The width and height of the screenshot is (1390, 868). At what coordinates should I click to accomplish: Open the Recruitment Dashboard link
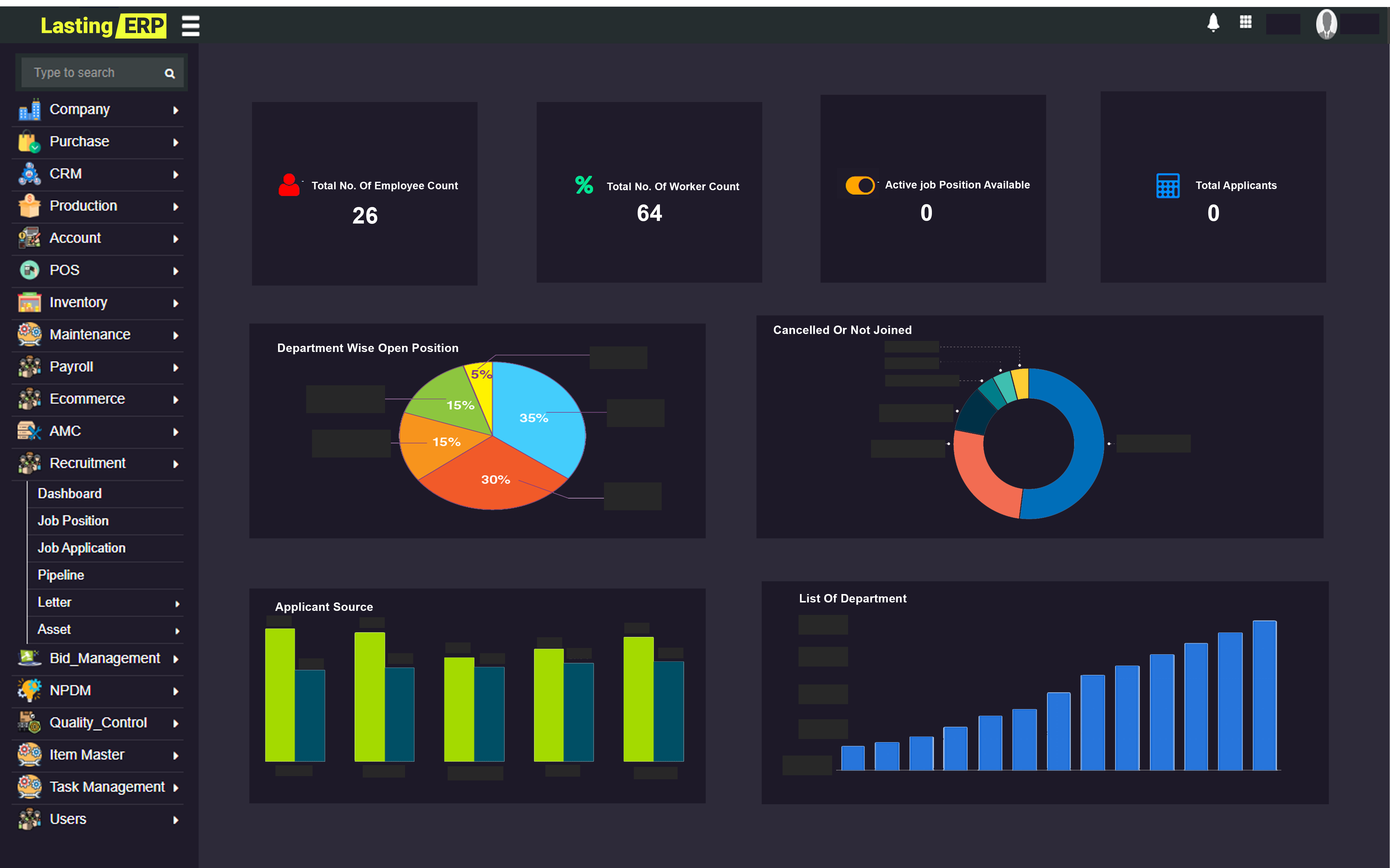tap(70, 494)
